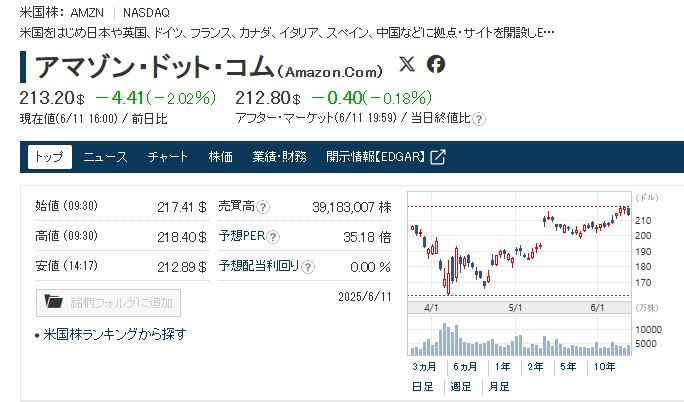Set chart range to 10年
The width and height of the screenshot is (684, 402).
[604, 367]
